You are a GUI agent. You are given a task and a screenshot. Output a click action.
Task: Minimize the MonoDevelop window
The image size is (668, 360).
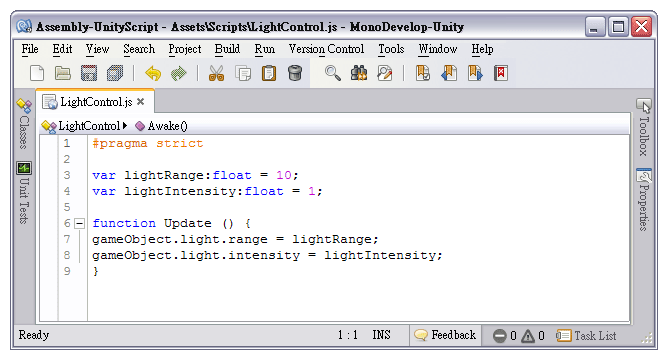[595, 27]
